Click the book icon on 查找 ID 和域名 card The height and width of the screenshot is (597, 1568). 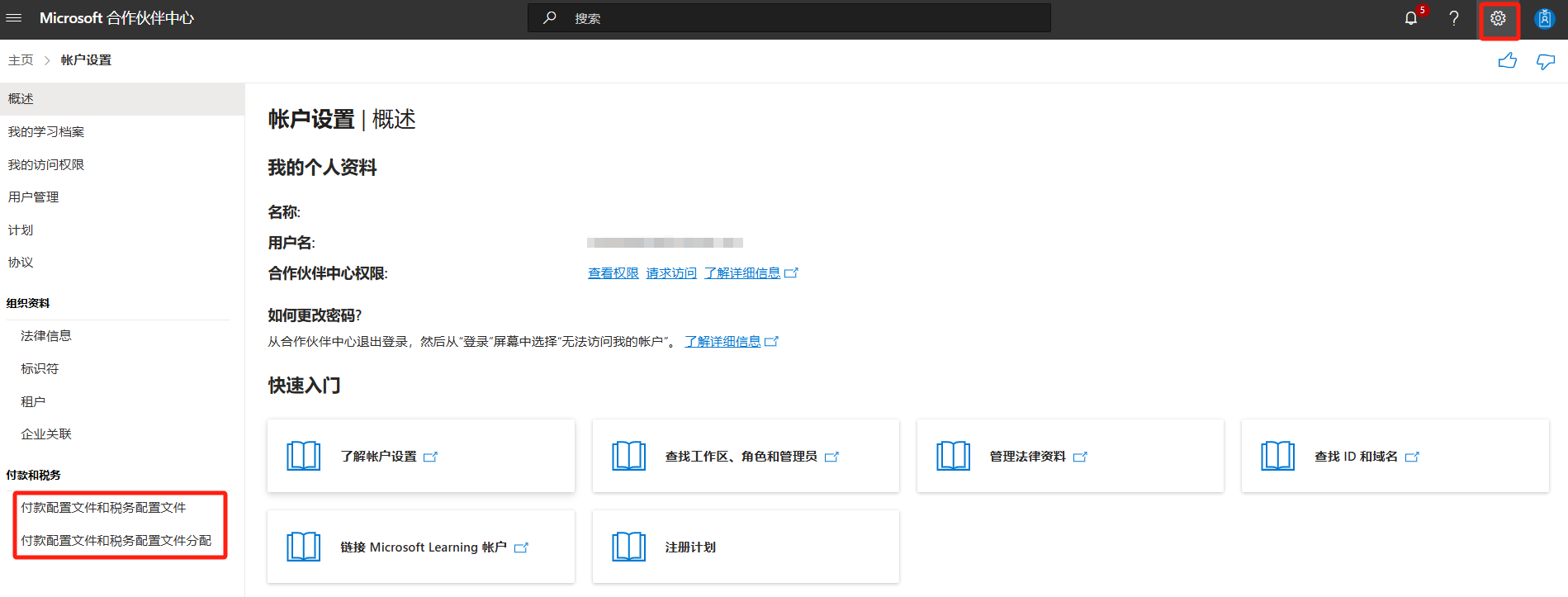[1278, 456]
